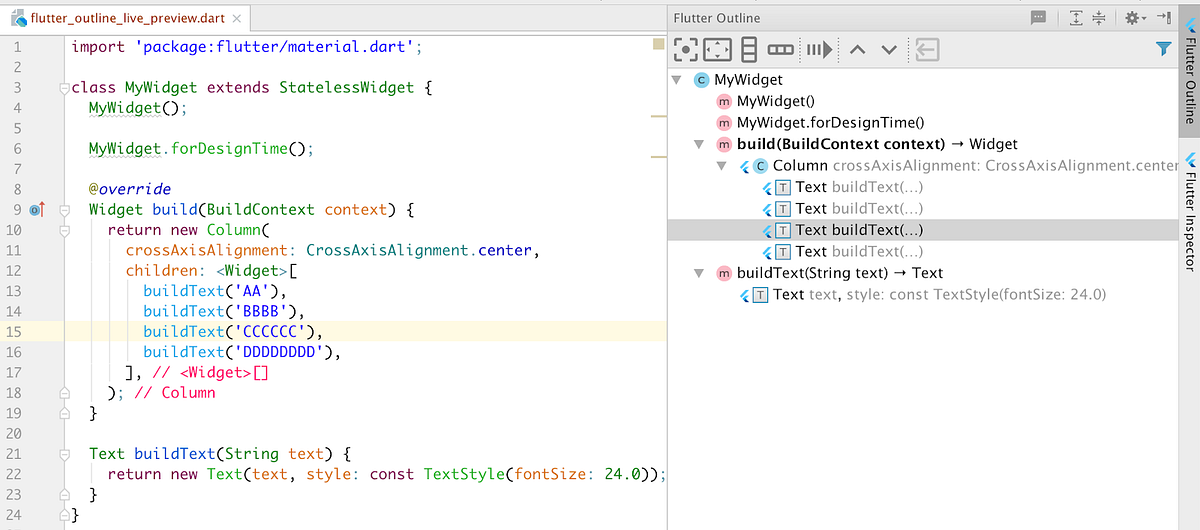Expand all outline nodes icon
This screenshot has width=1200, height=530.
(x=1076, y=18)
